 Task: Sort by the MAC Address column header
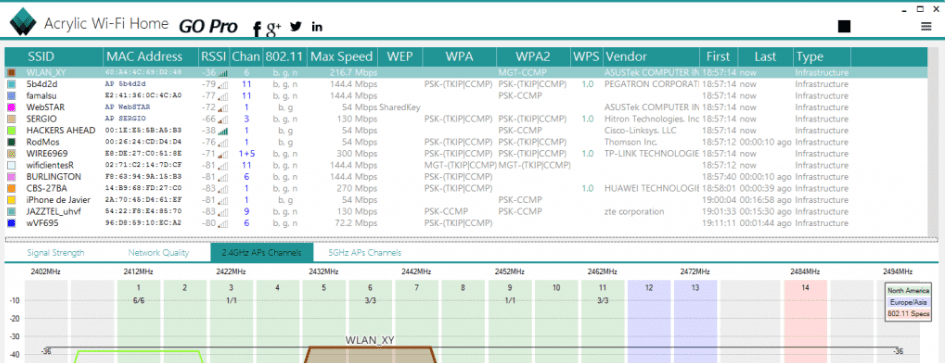pos(150,57)
